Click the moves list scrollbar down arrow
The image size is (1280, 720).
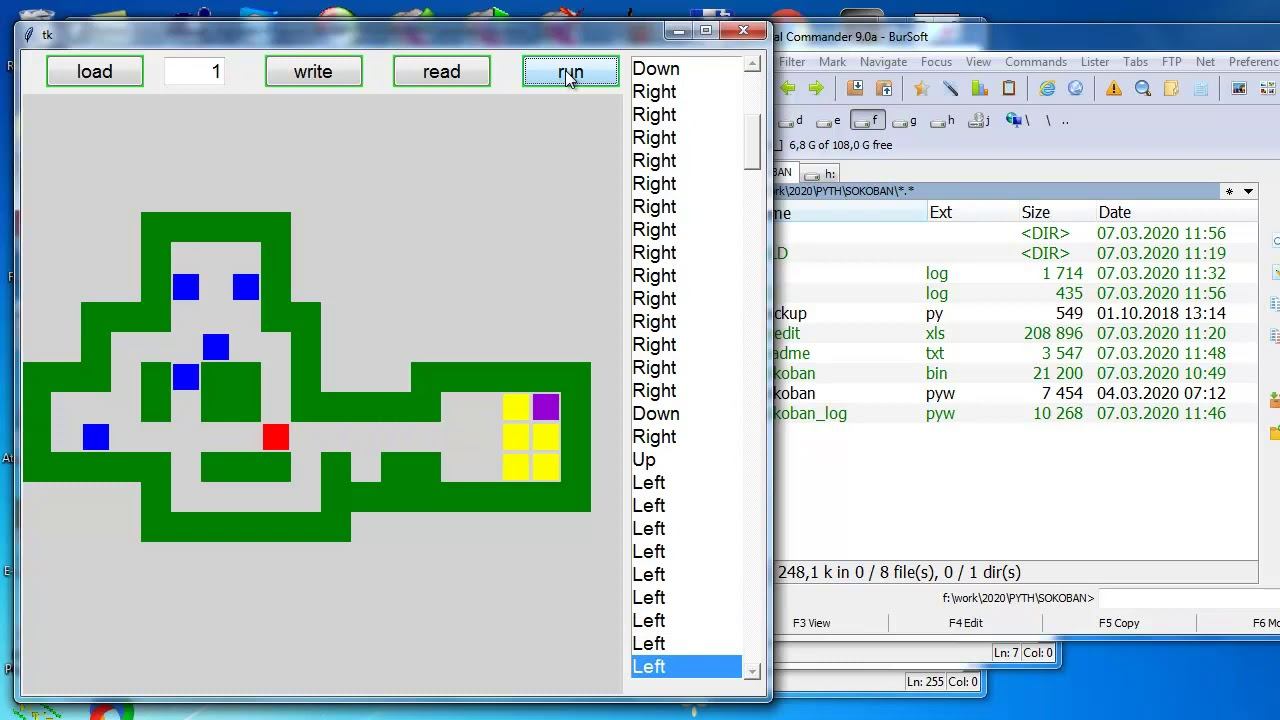(x=752, y=671)
